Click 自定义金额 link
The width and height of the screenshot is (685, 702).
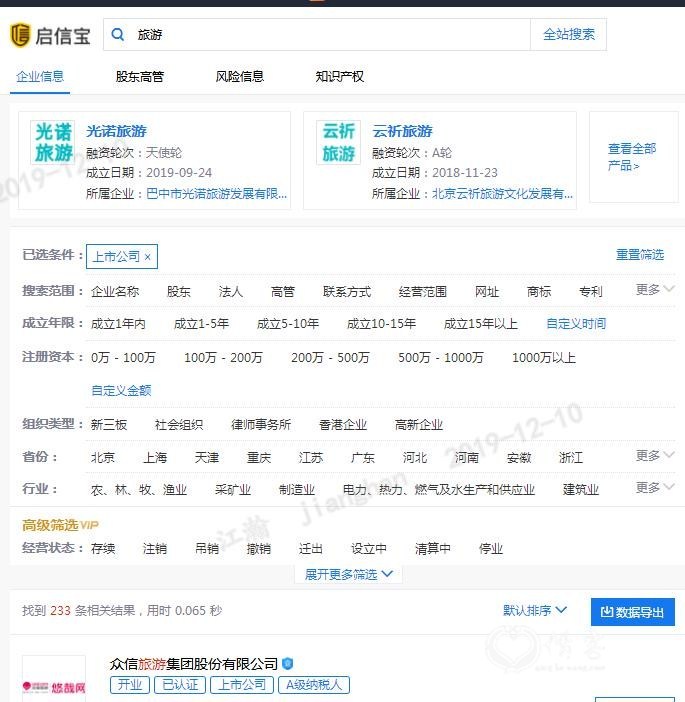tap(121, 390)
